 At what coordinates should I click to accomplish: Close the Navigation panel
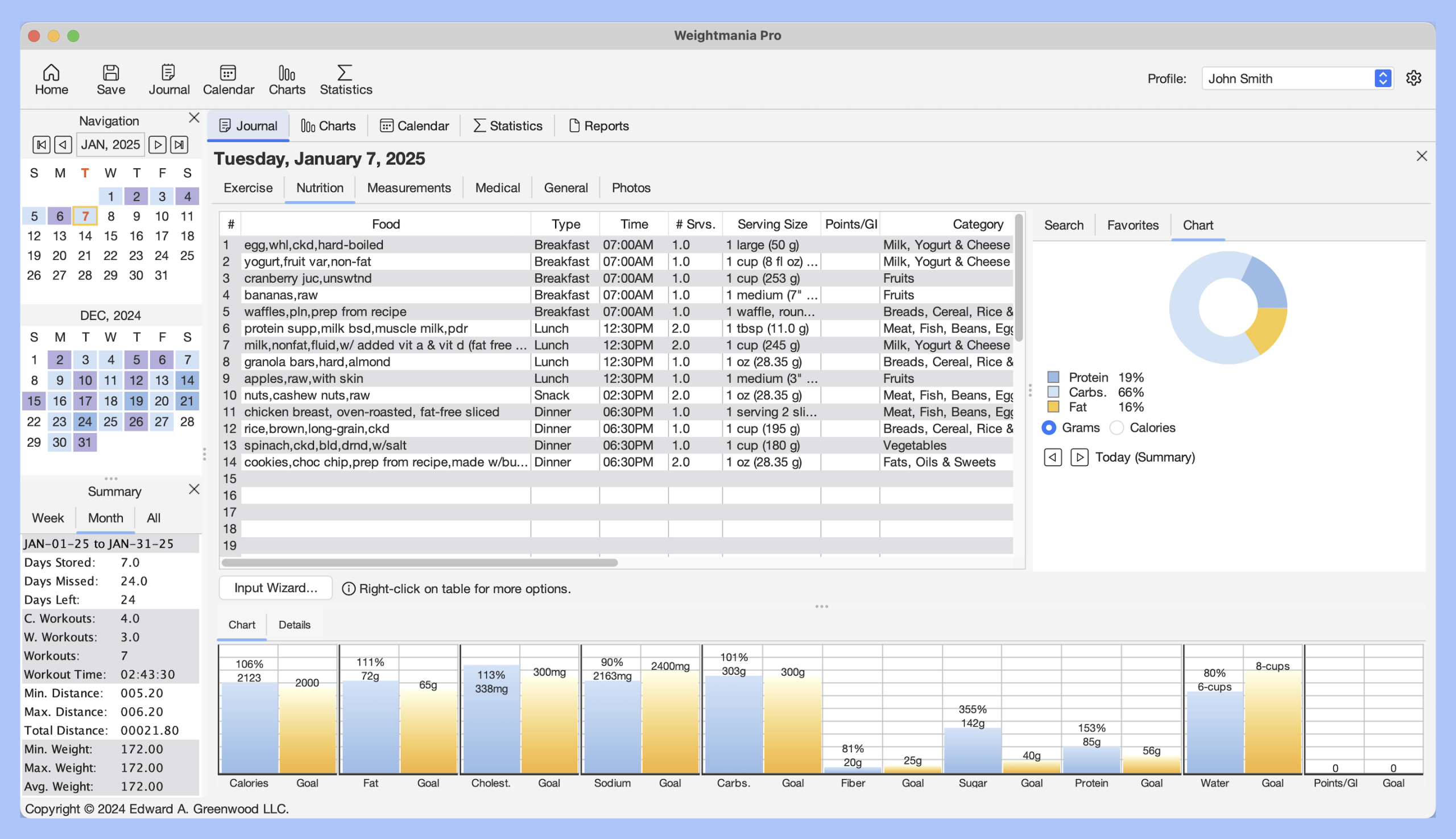pyautogui.click(x=194, y=118)
